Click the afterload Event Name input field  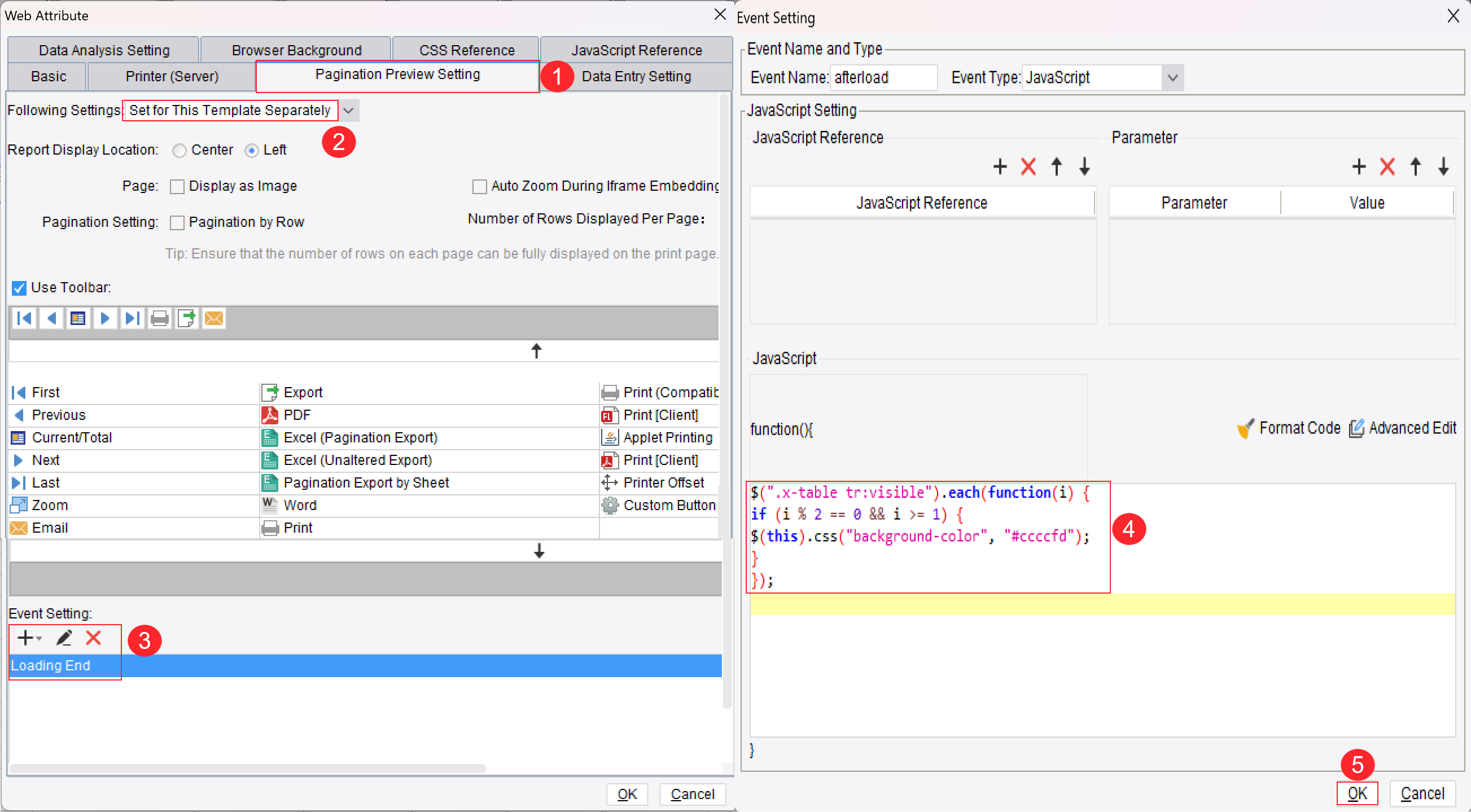coord(883,78)
